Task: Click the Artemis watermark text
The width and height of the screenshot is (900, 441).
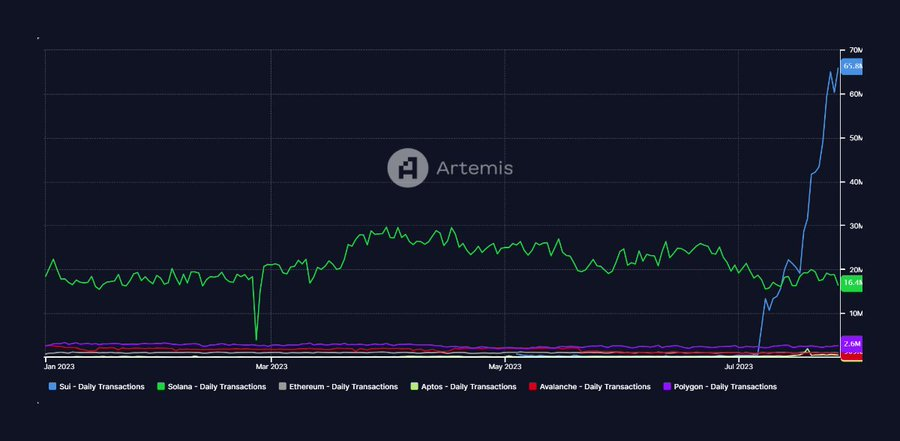Action: [x=474, y=168]
